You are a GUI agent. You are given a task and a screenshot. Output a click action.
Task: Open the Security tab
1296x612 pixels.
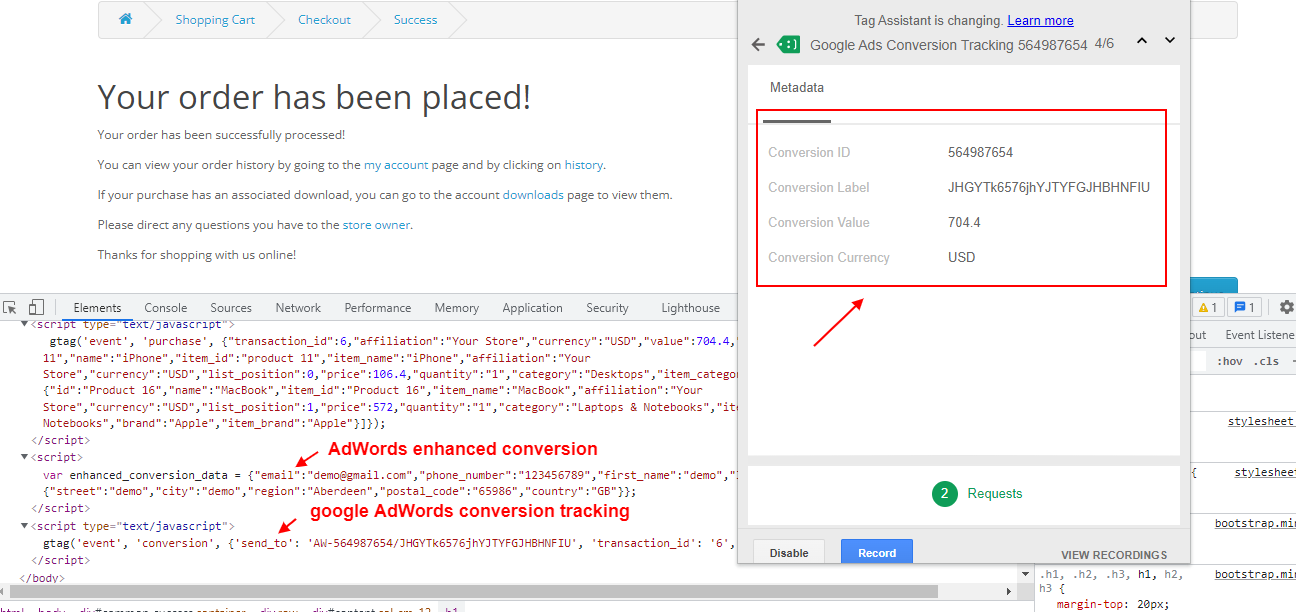tap(607, 308)
